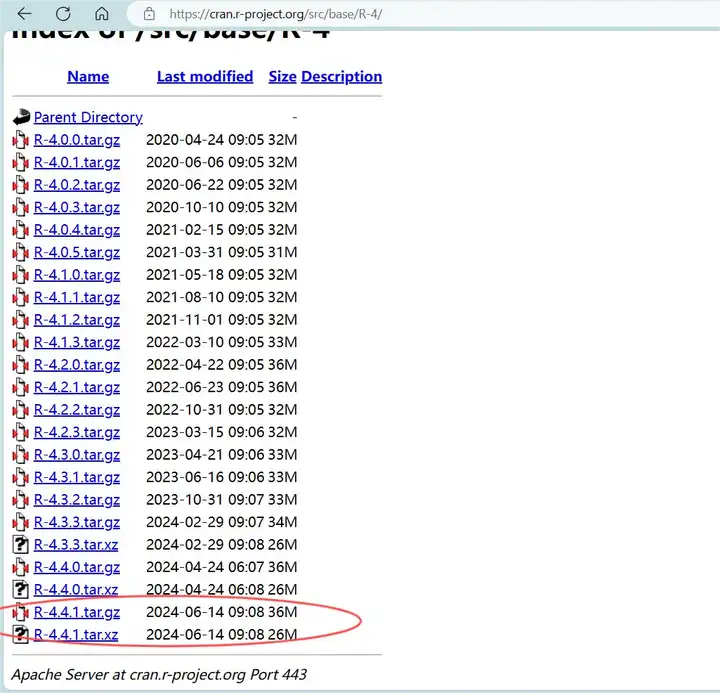Download R-4.4.1.tar.xz

point(76,635)
